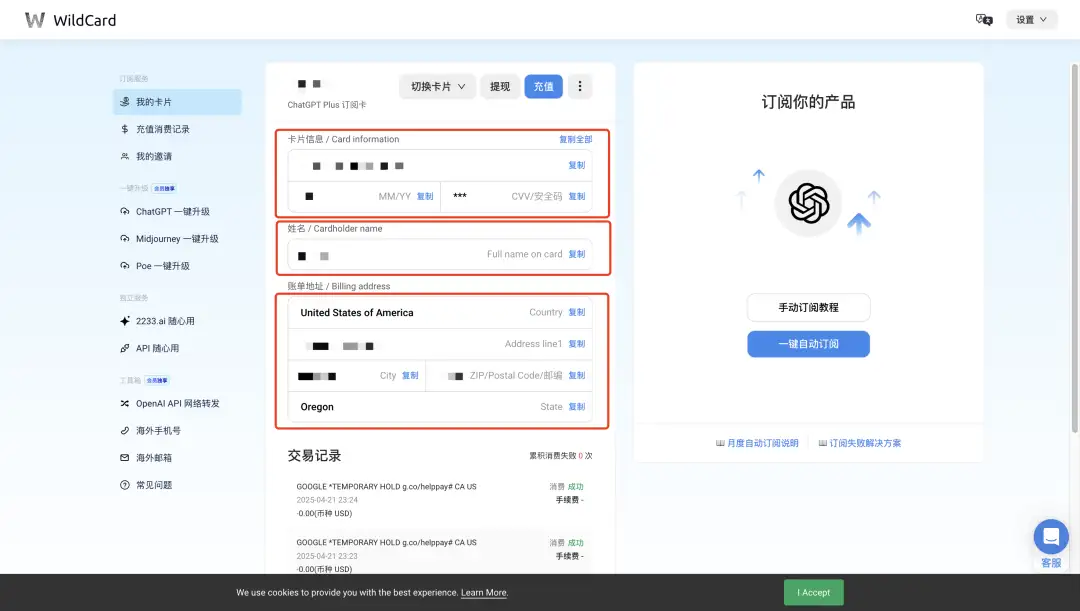Click the ChatGPT Plus 订阅卡 label
The image size is (1080, 611).
pos(326,105)
